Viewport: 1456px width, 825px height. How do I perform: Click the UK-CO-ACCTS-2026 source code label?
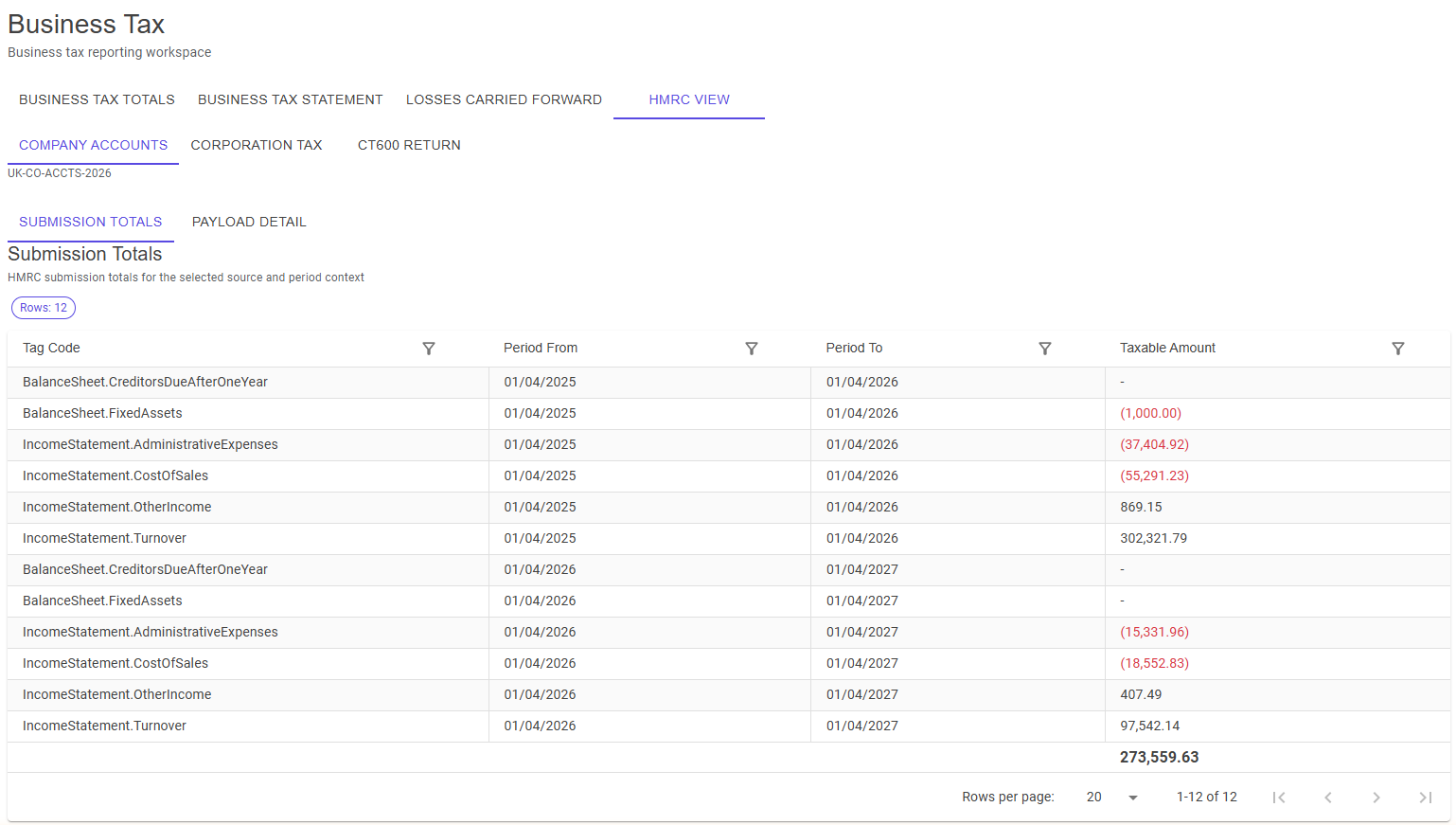[x=60, y=173]
